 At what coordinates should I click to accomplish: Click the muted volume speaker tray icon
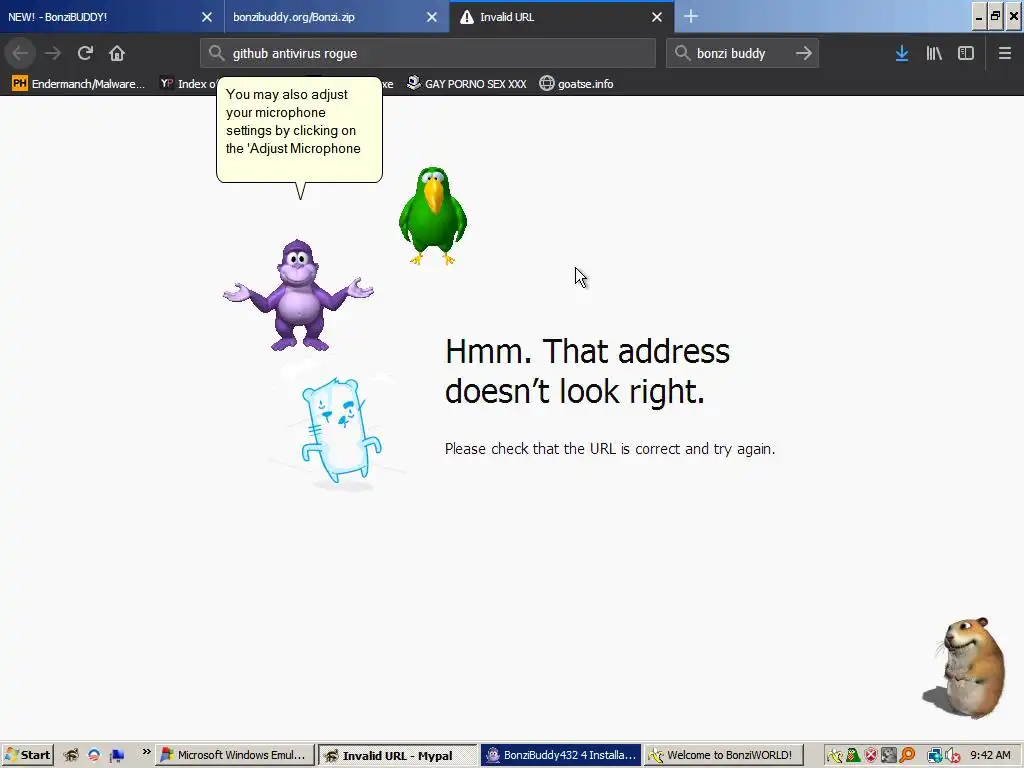pos(952,756)
